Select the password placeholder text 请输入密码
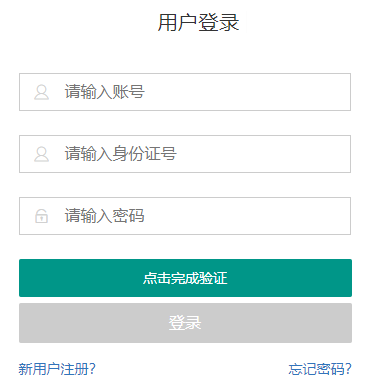The width and height of the screenshot is (377, 389). 105,216
